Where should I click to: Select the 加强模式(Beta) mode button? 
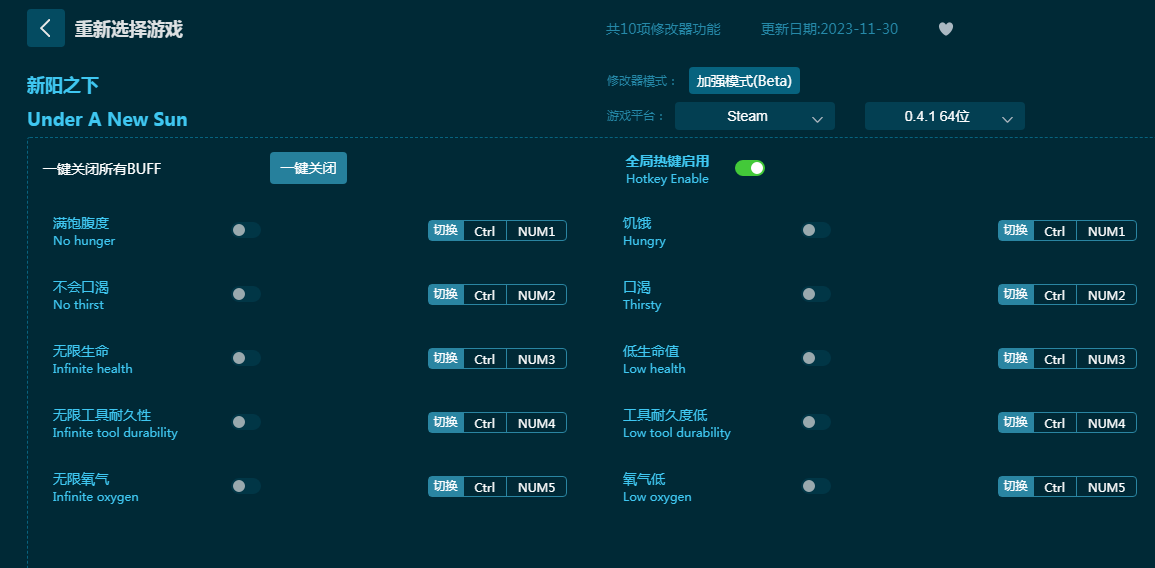pos(744,81)
